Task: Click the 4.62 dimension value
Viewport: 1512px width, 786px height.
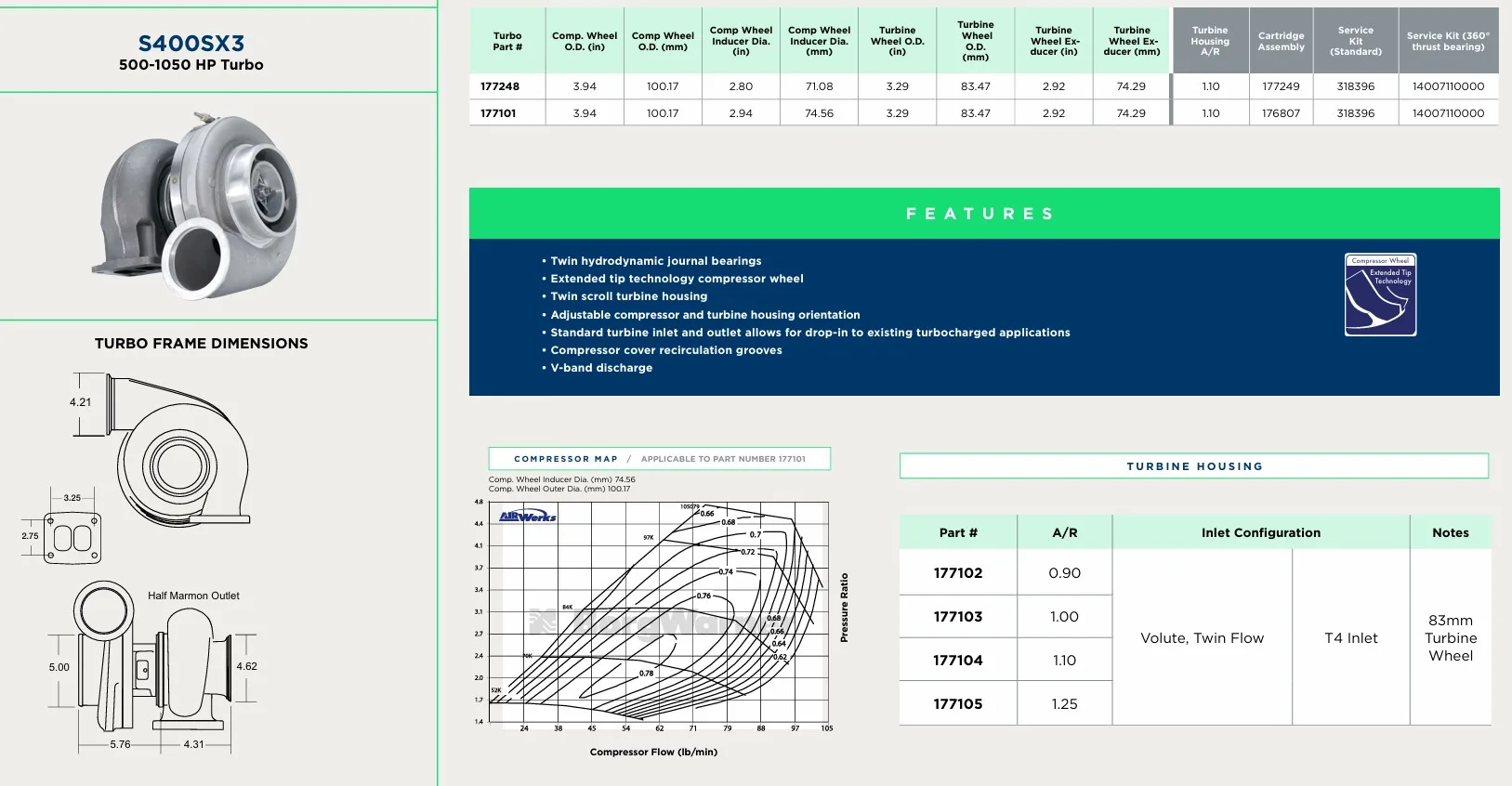Action: pos(247,667)
